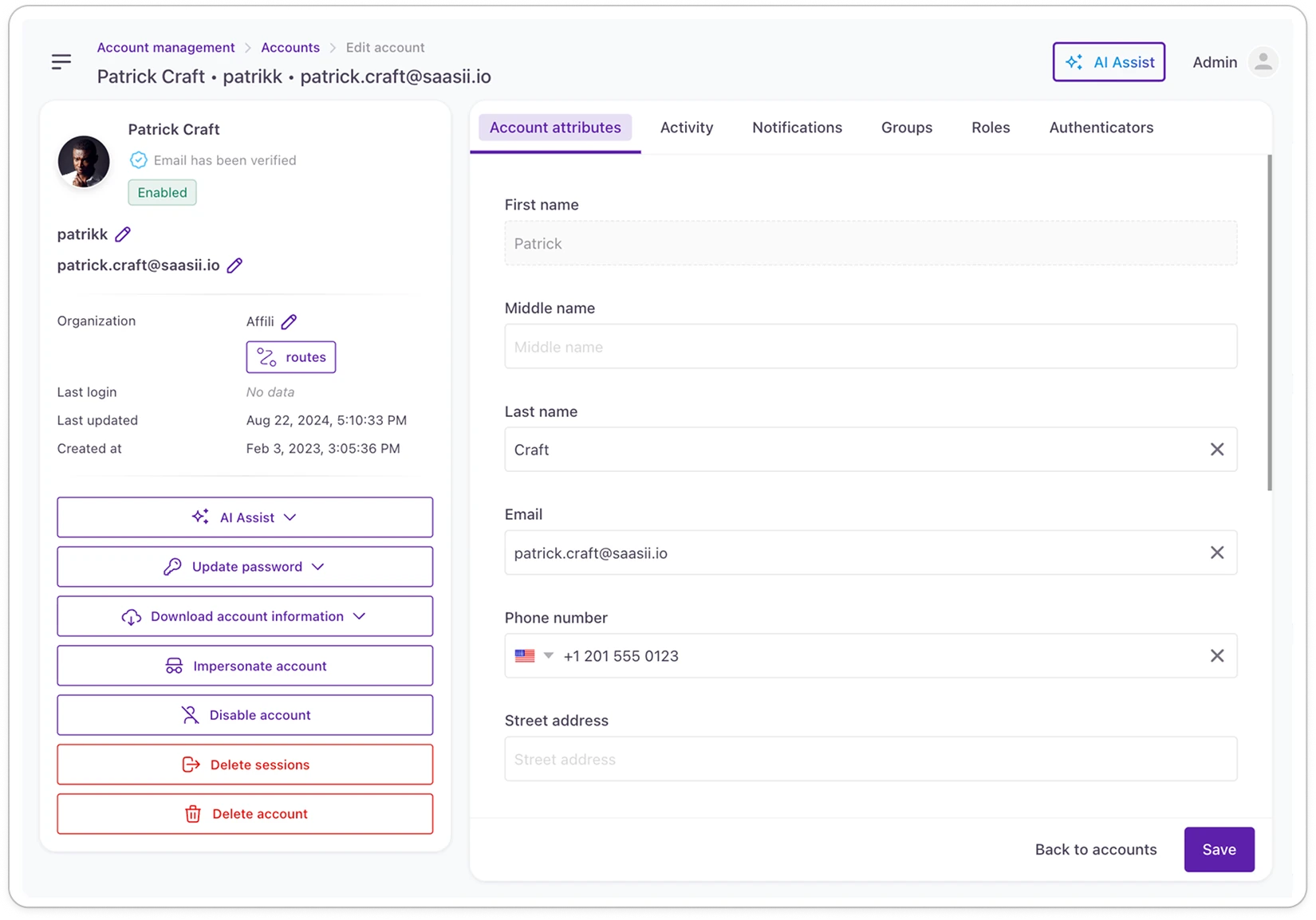Image resolution: width=1316 pixels, height=920 pixels.
Task: Click 'Feb 3, 2023, 3:05:36 PM' value
Action: click(x=323, y=449)
